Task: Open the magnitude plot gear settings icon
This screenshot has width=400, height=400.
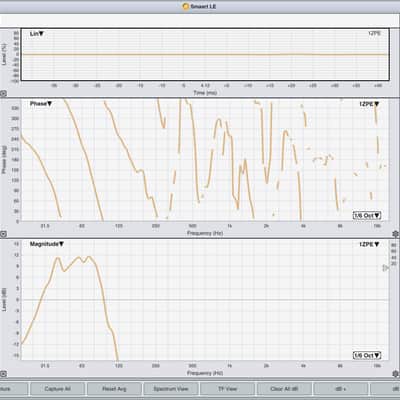Action: [x=396, y=374]
